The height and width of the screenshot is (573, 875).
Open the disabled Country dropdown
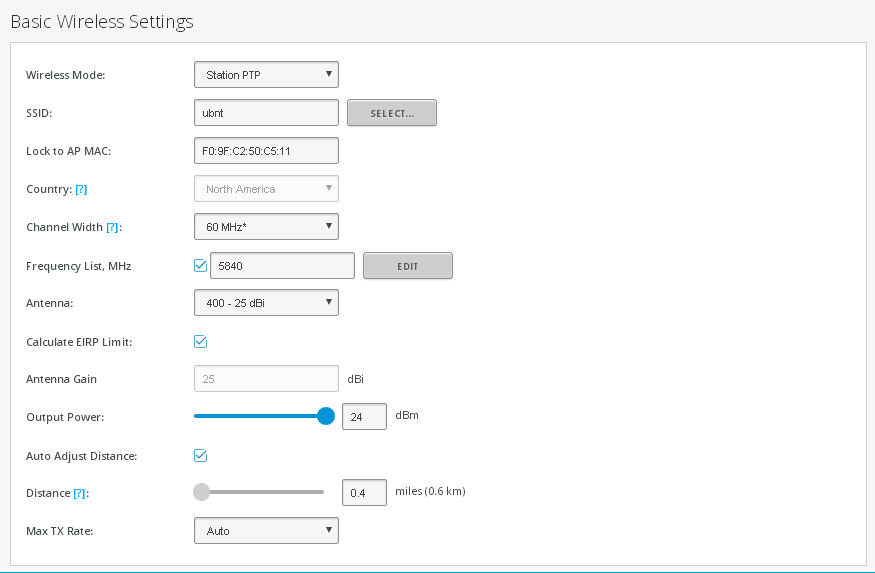266,189
